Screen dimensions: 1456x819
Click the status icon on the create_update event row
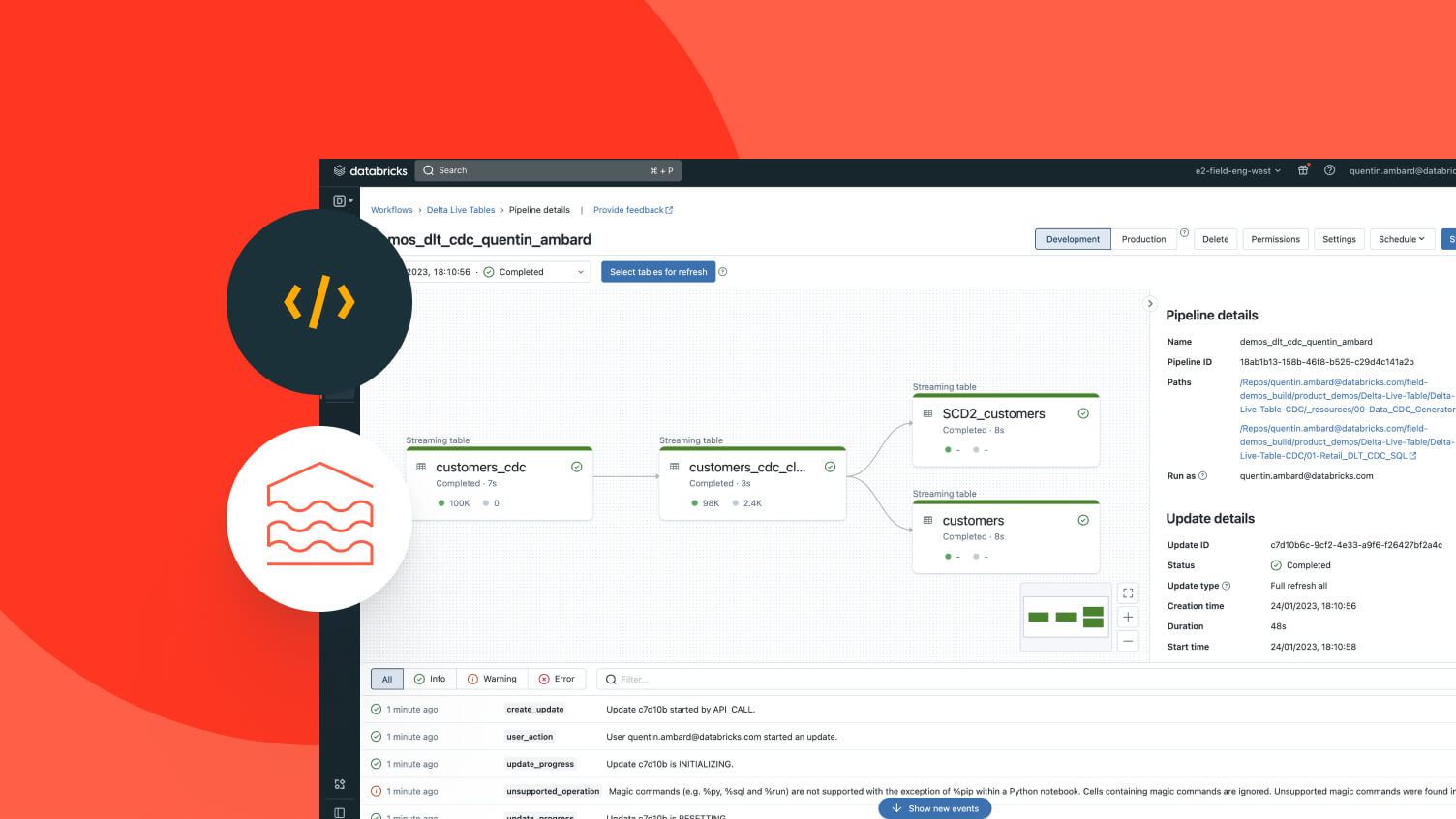pyautogui.click(x=377, y=710)
